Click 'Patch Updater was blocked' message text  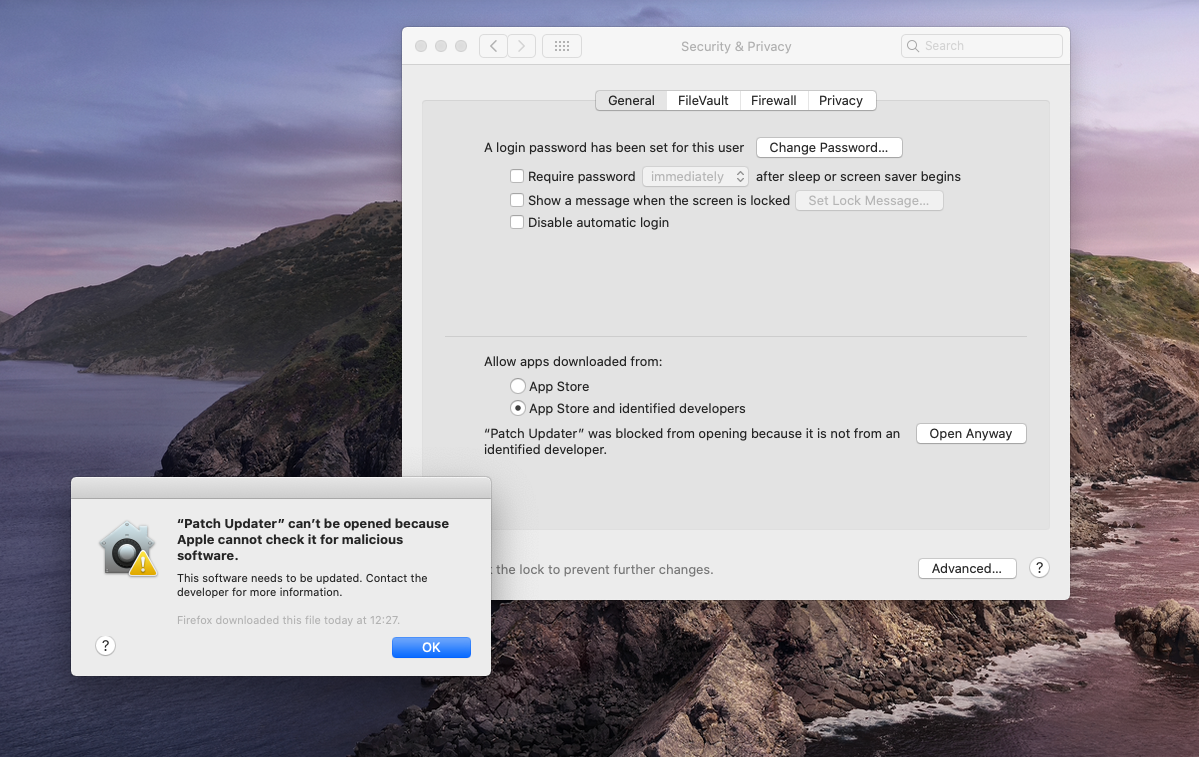(x=692, y=441)
